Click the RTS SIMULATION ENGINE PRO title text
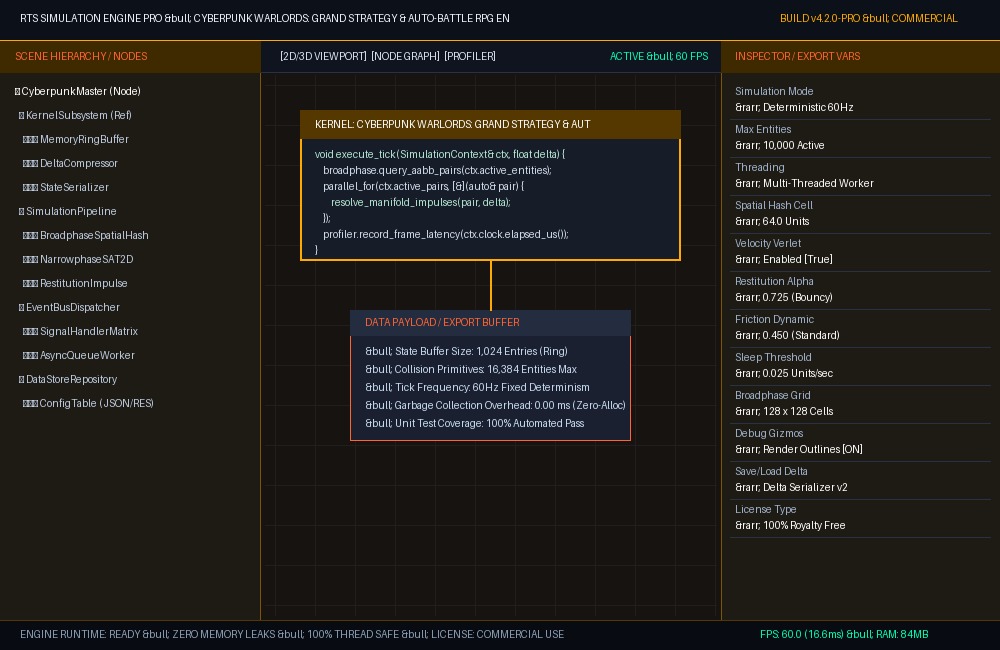The image size is (1000, 650). 265,18
